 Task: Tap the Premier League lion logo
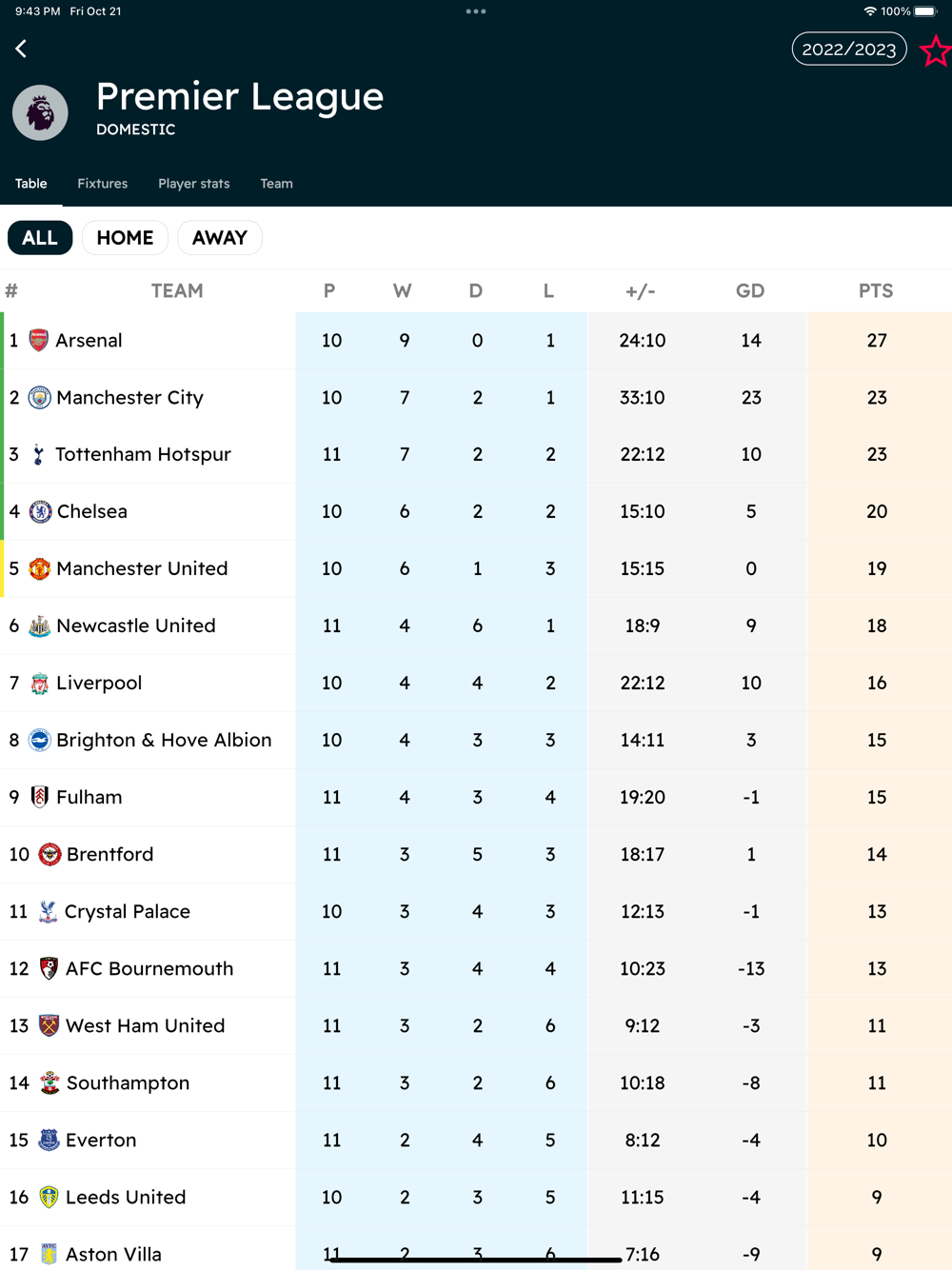point(40,112)
